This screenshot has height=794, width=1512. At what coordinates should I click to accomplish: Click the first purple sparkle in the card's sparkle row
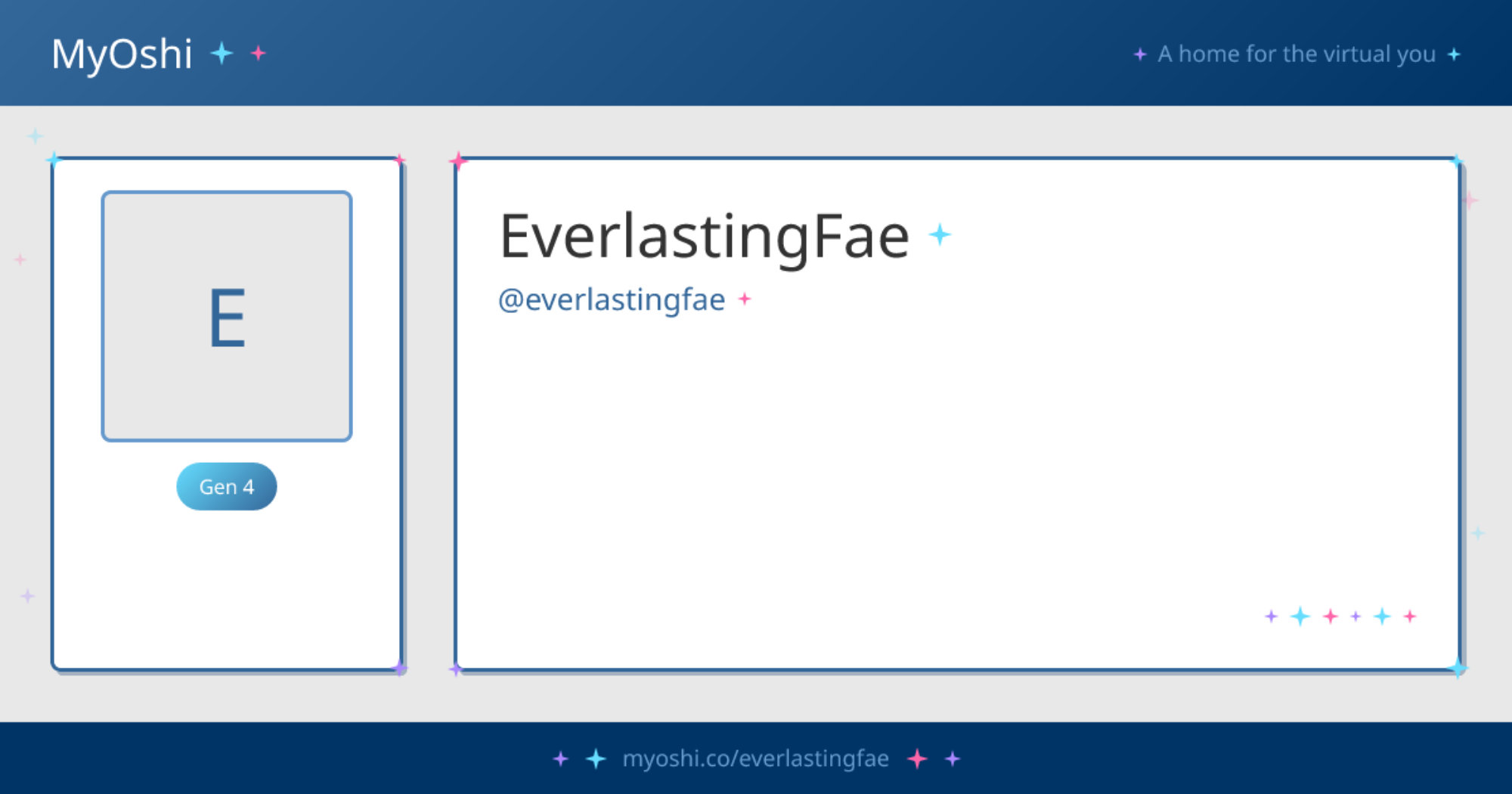(x=1271, y=616)
